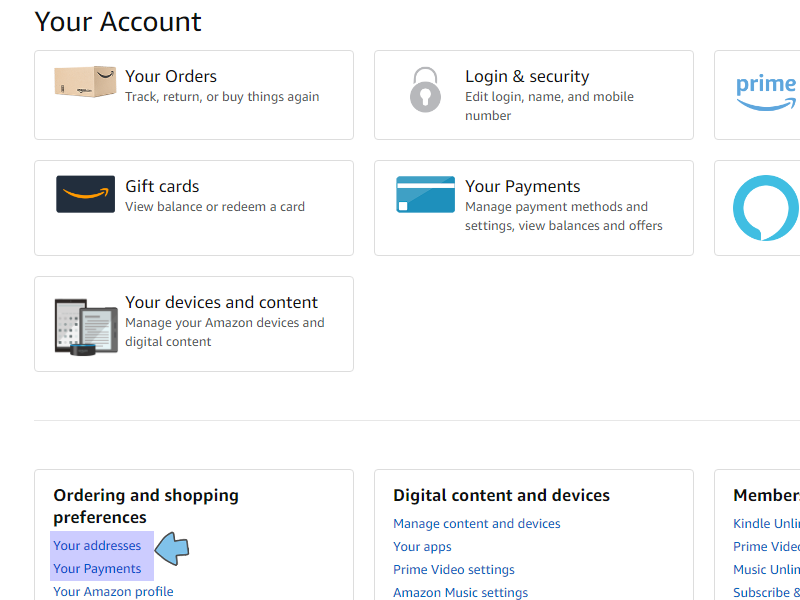
Task: Open the Your Orders card heading
Action: tap(171, 76)
